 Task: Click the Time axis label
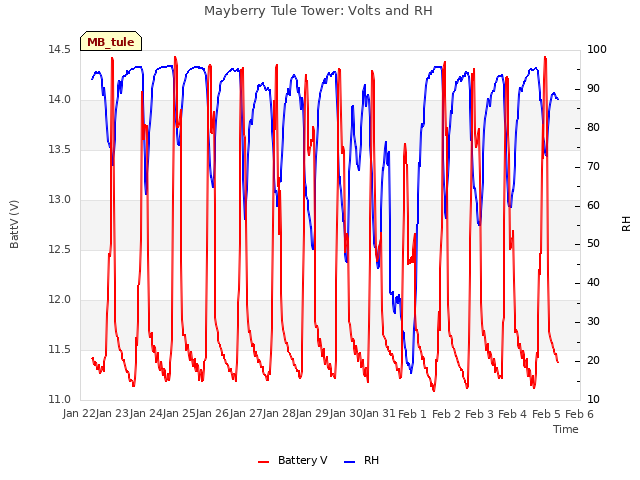pos(566,429)
